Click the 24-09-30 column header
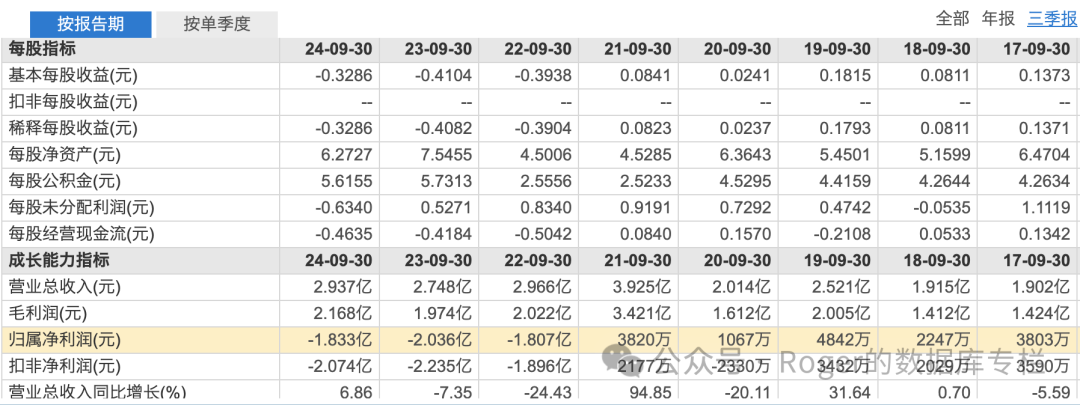Viewport: 1080px width, 405px height. 338,48
